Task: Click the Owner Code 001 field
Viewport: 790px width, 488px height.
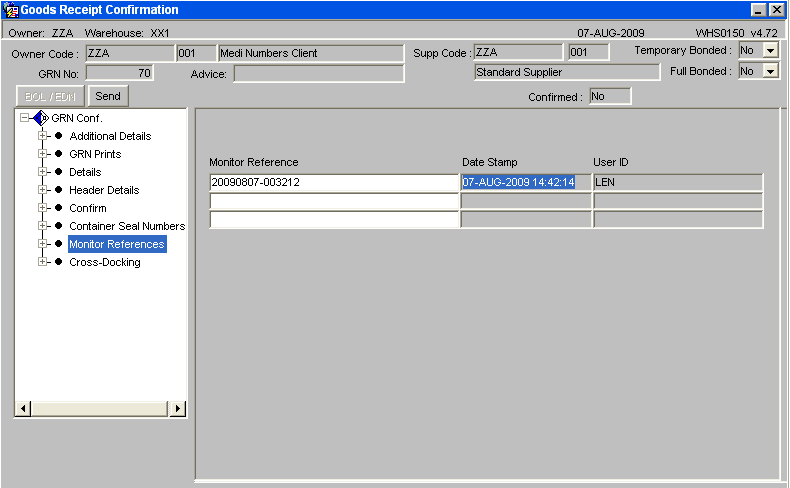Action: point(196,53)
